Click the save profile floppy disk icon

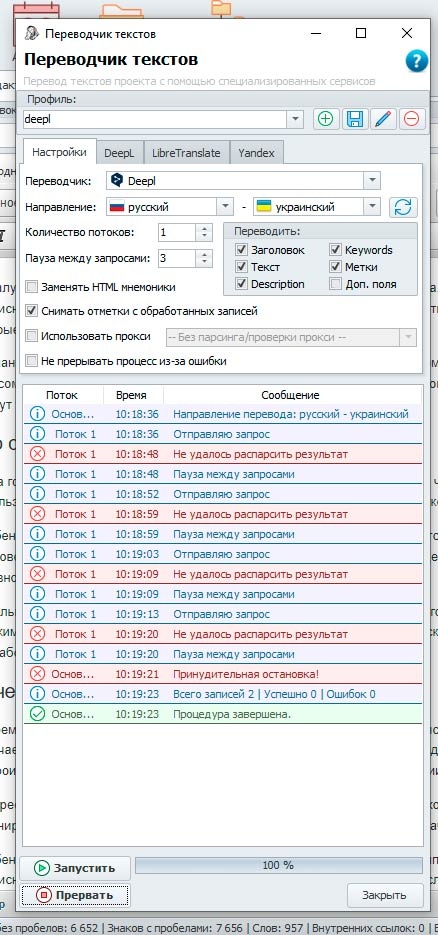(x=355, y=119)
